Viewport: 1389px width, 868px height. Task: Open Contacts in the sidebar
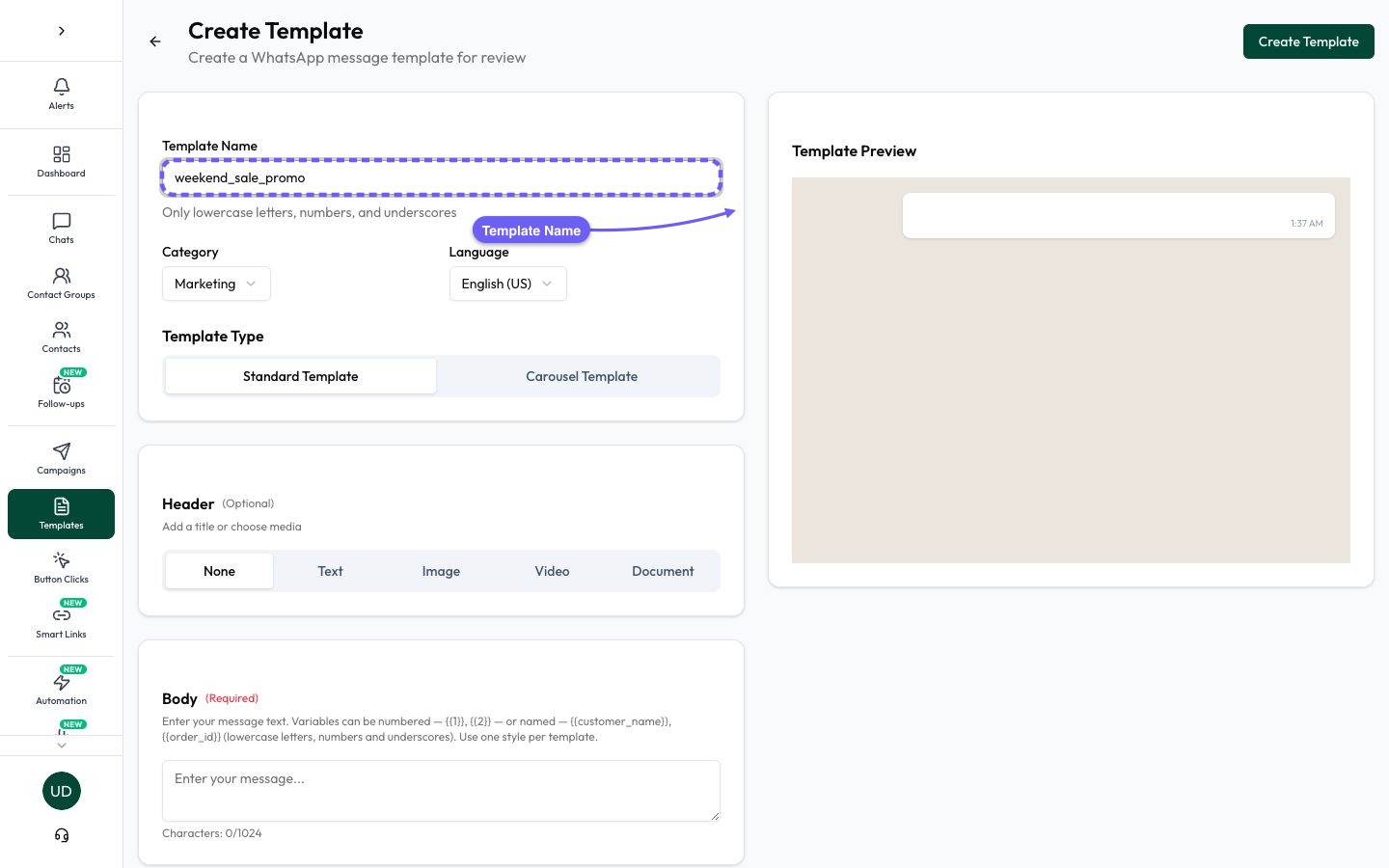[x=61, y=338]
